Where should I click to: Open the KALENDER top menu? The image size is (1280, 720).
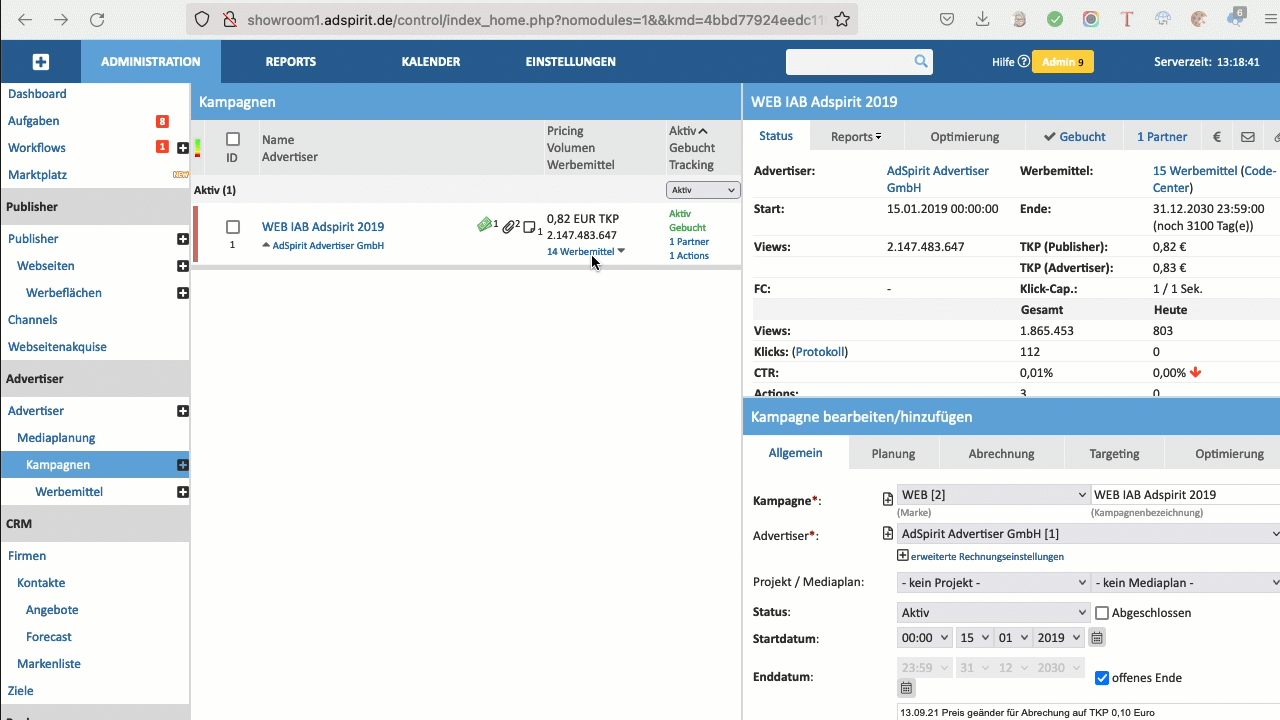point(431,62)
